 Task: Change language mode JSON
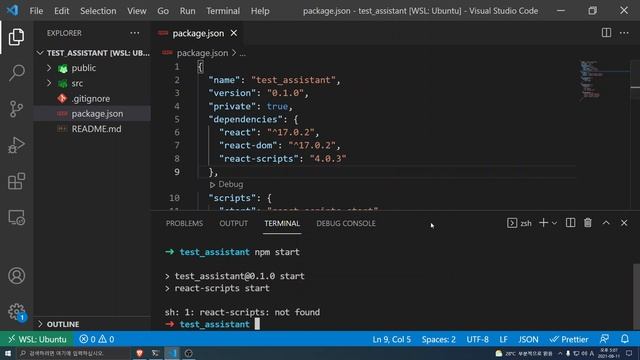point(528,339)
